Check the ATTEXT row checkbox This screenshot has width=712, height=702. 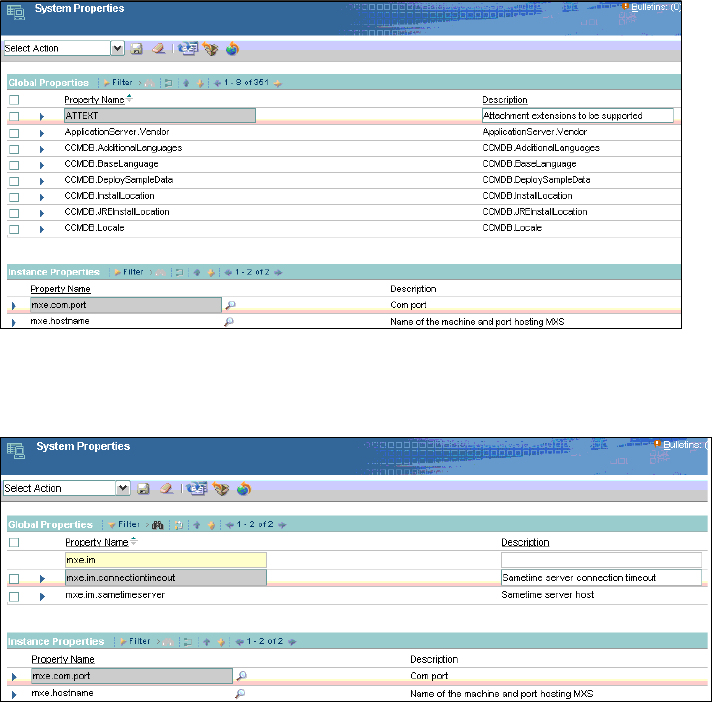coord(14,116)
